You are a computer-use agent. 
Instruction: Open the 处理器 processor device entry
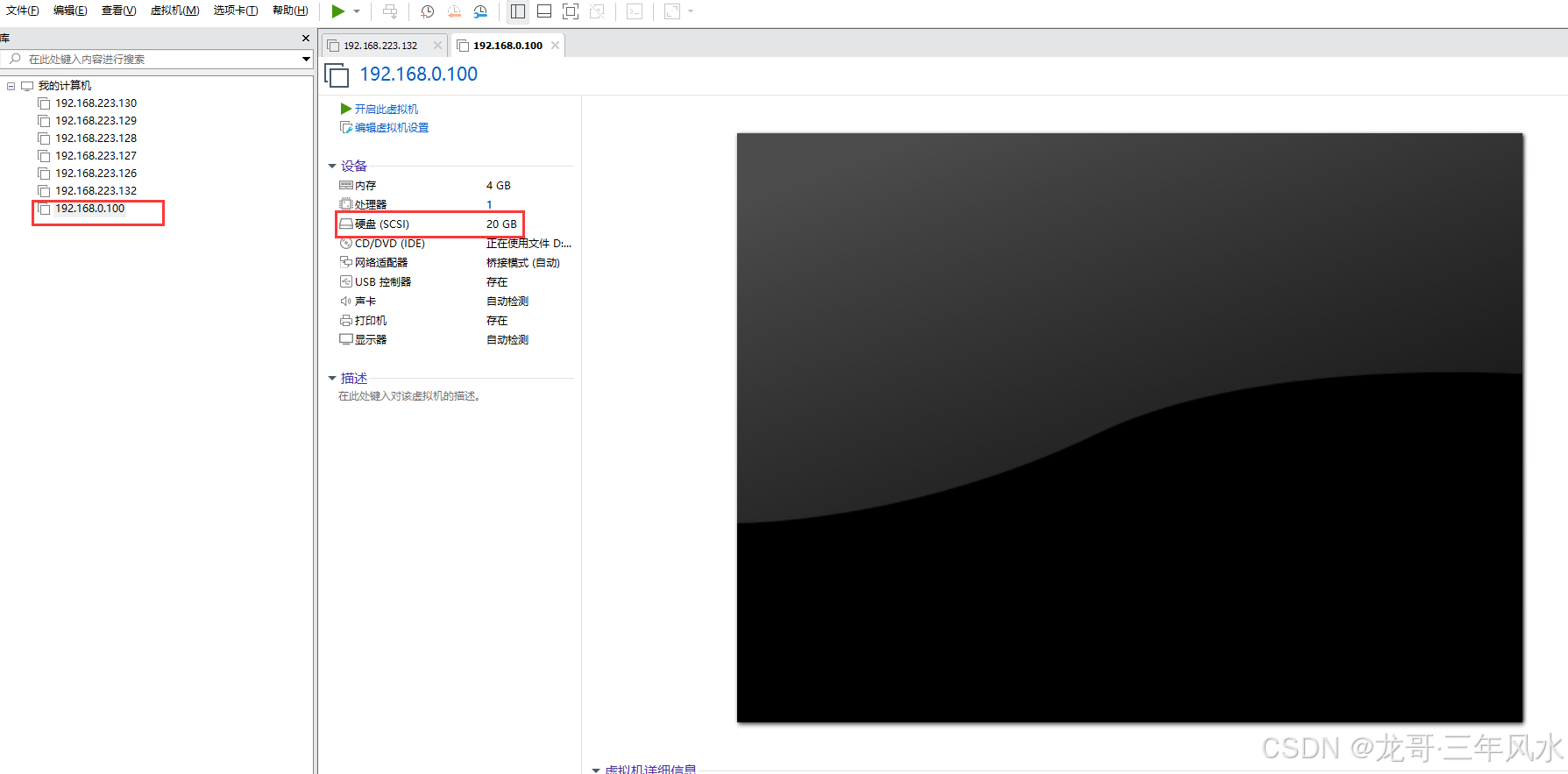[x=363, y=204]
